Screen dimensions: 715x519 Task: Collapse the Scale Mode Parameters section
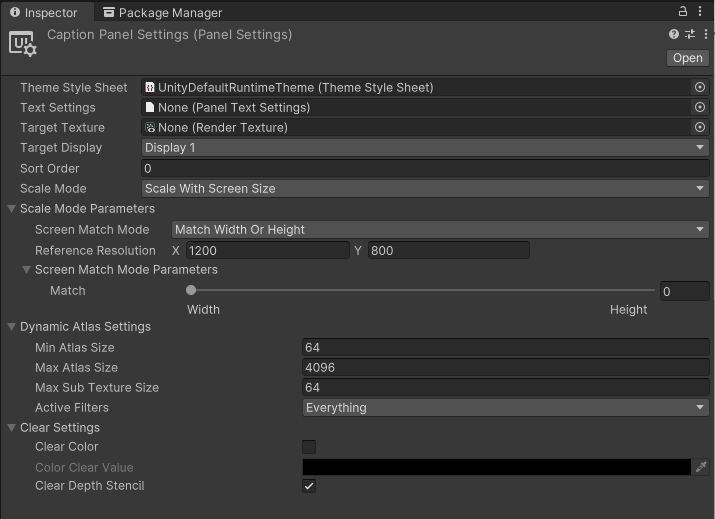click(x=12, y=209)
